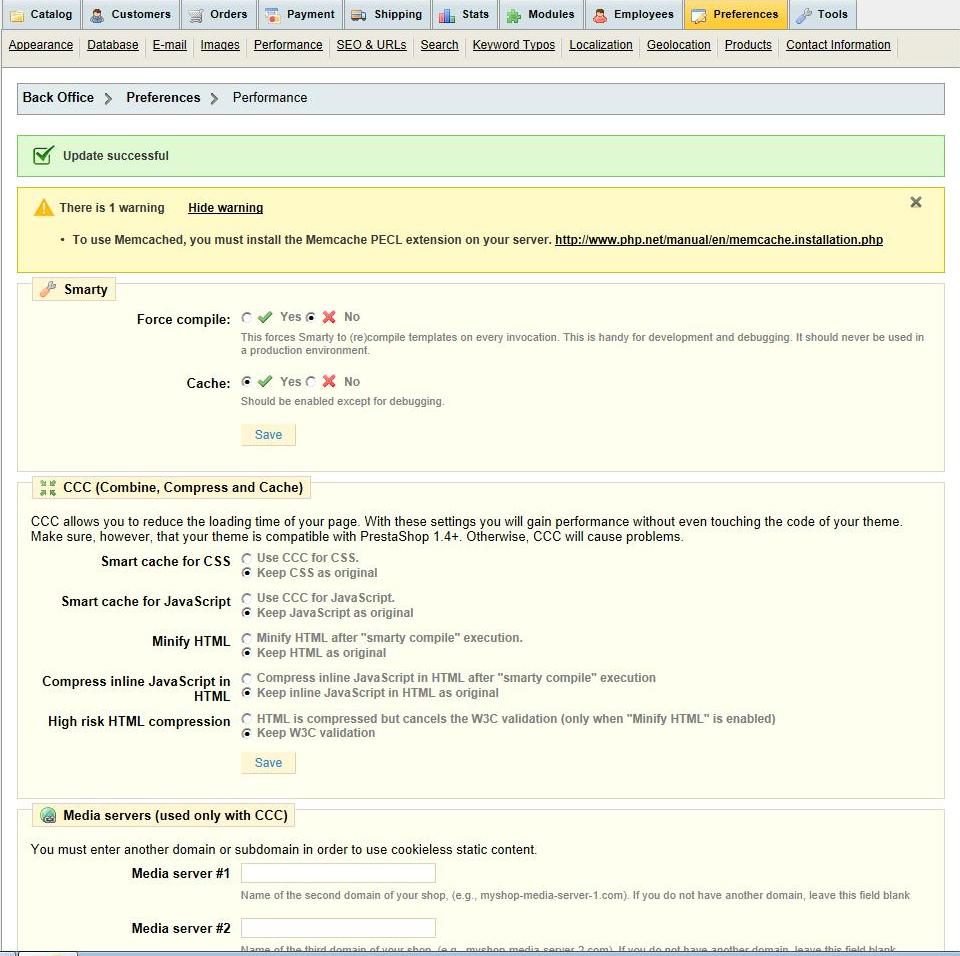Select Minify HTML after smarty compile

246,638
